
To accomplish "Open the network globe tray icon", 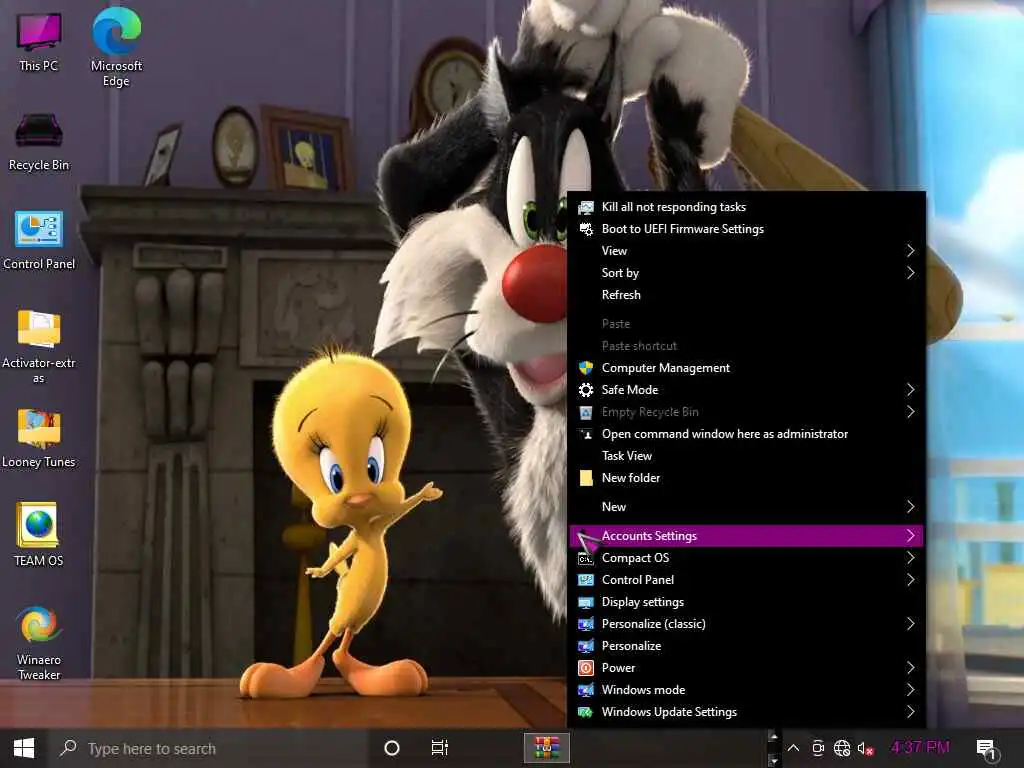I will pos(842,748).
